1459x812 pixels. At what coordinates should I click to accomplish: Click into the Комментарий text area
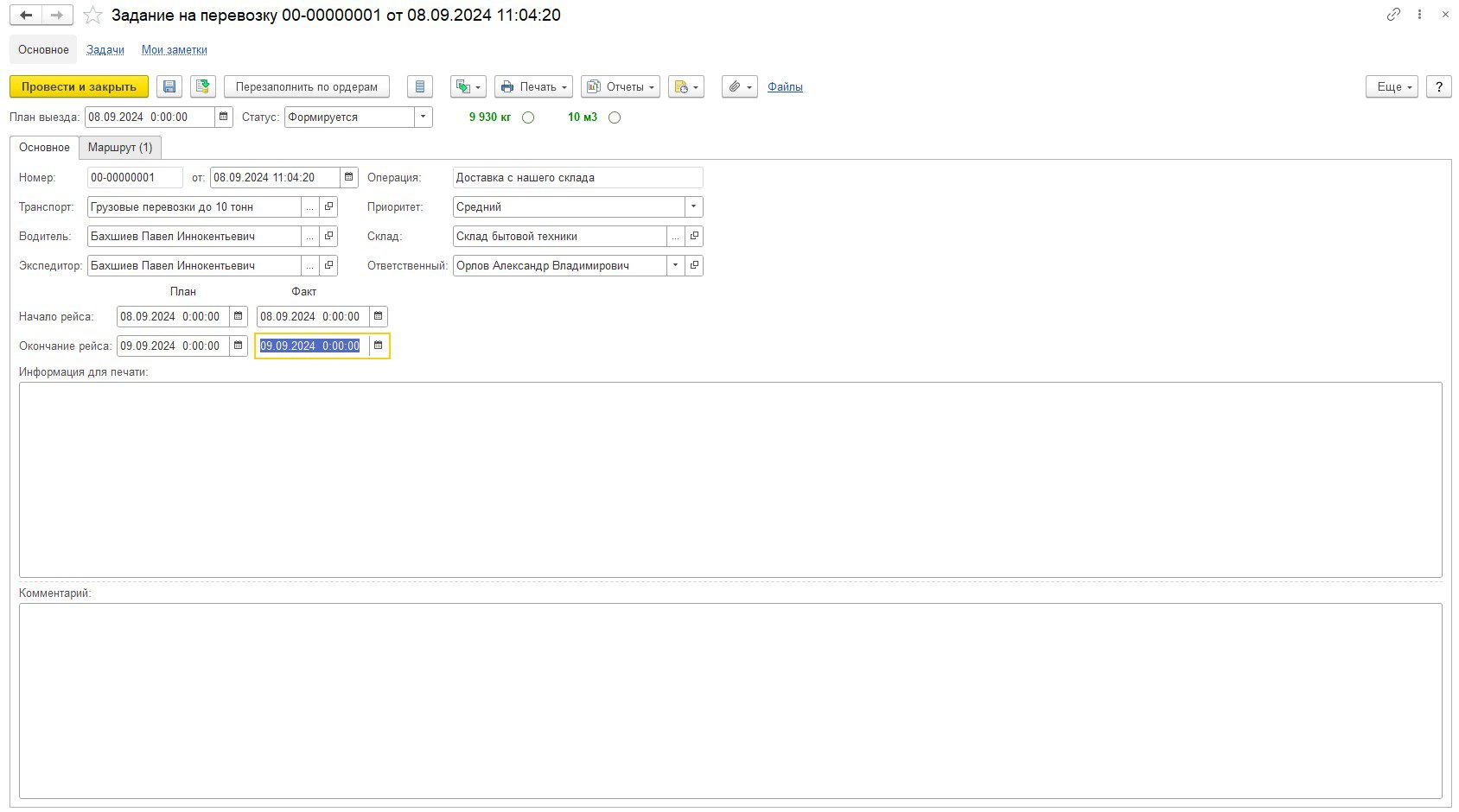point(729,700)
